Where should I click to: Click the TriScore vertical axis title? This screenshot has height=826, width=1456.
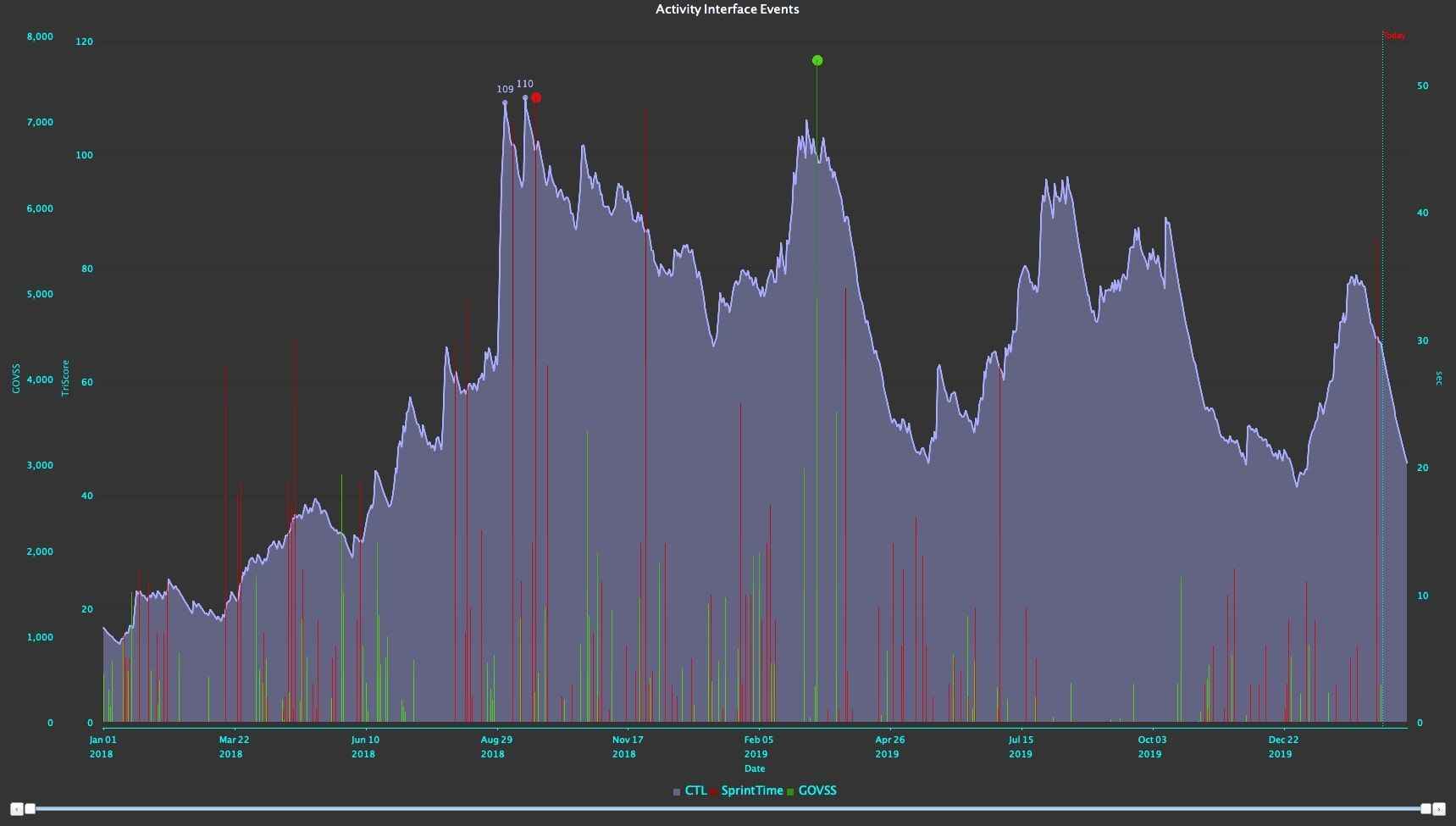65,378
